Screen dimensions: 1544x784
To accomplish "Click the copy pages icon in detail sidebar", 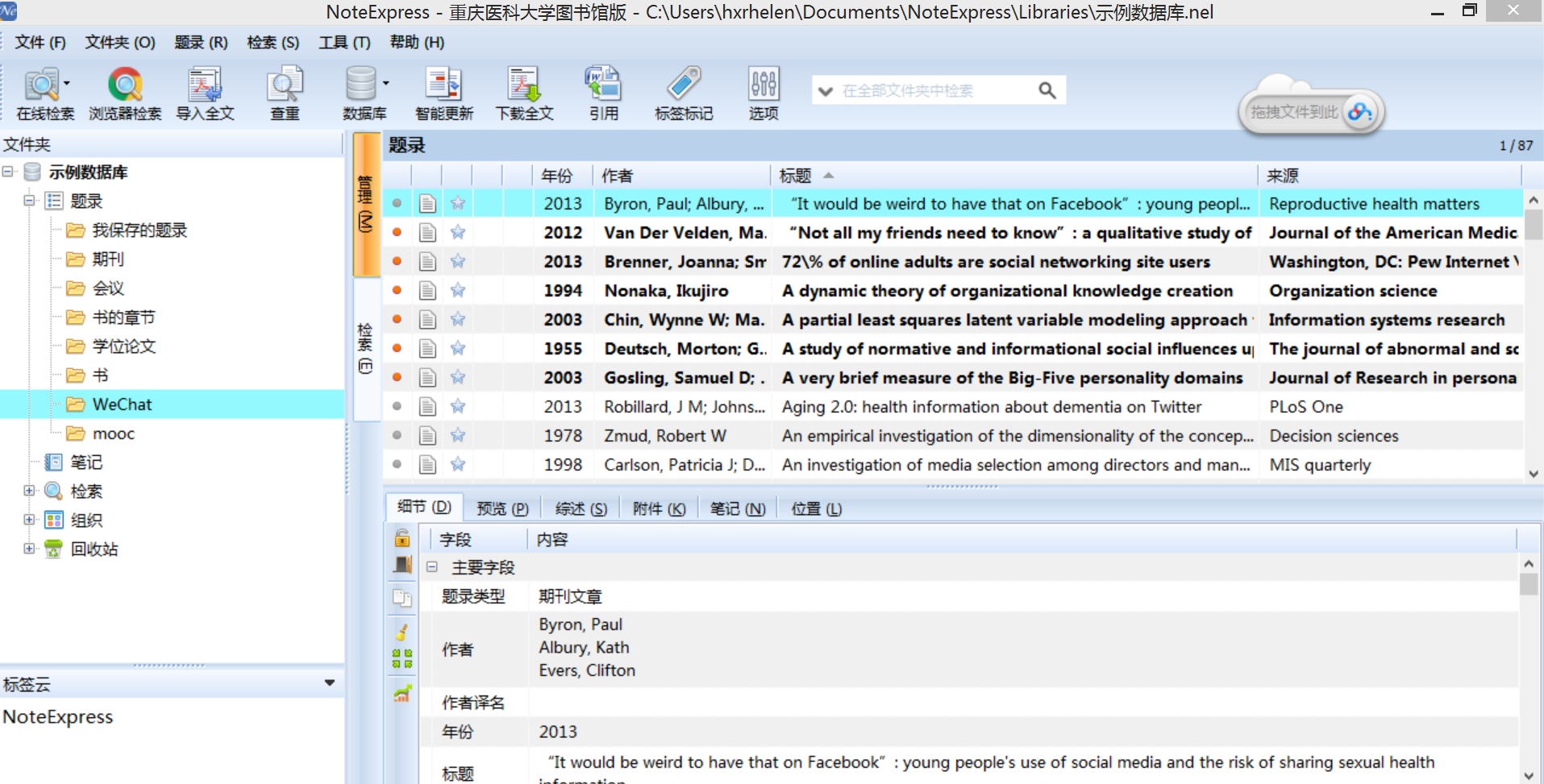I will click(x=402, y=598).
